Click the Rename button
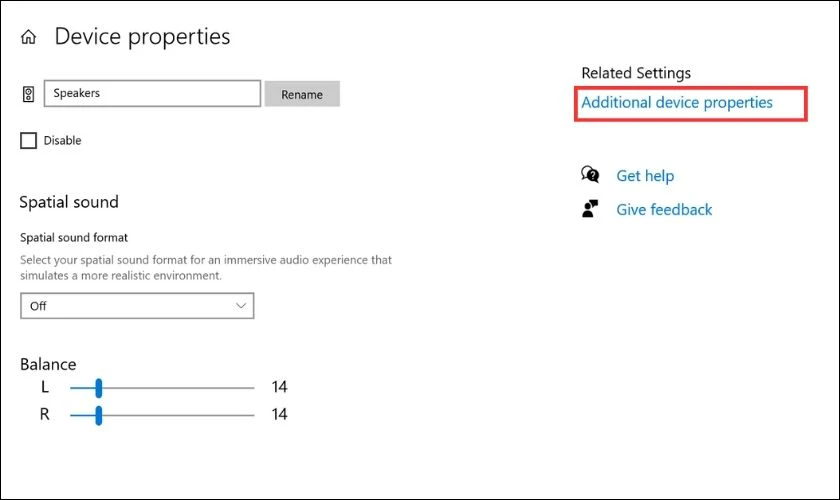This screenshot has width=840, height=500. point(302,94)
